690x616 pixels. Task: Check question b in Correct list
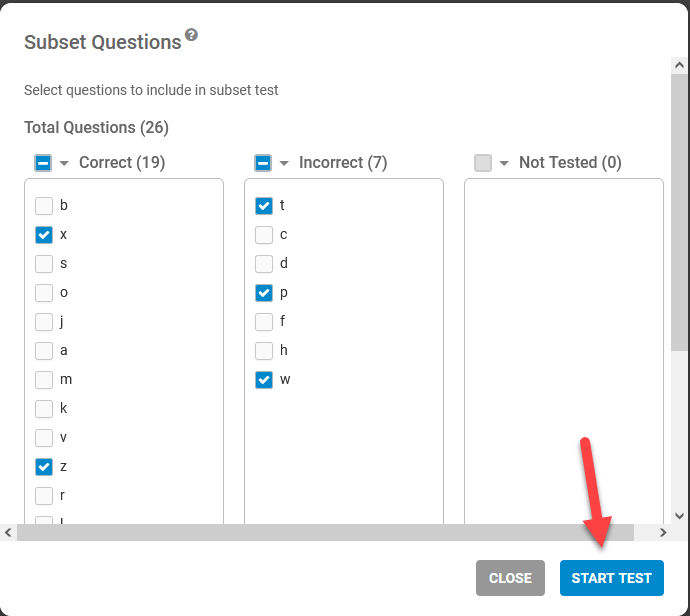(x=44, y=206)
